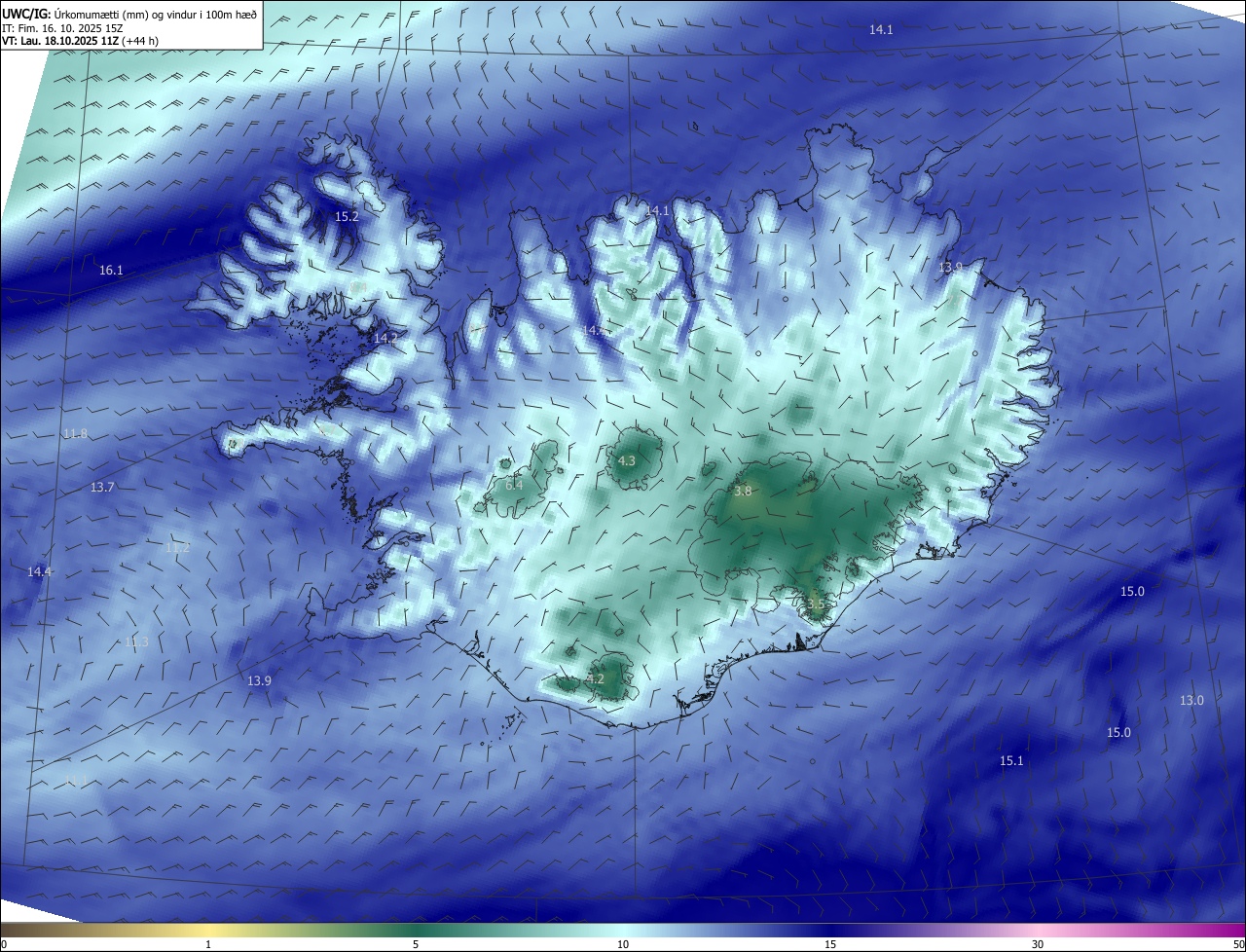Image resolution: width=1246 pixels, height=952 pixels.
Task: Click the 15.1 value in the southeast sea
Action: [1011, 760]
